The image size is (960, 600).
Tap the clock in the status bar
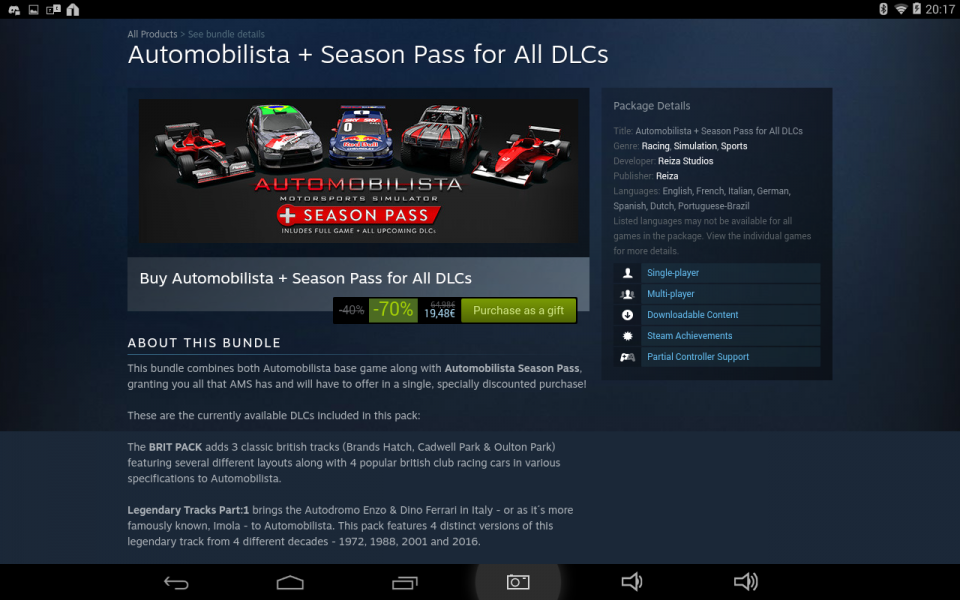940,9
